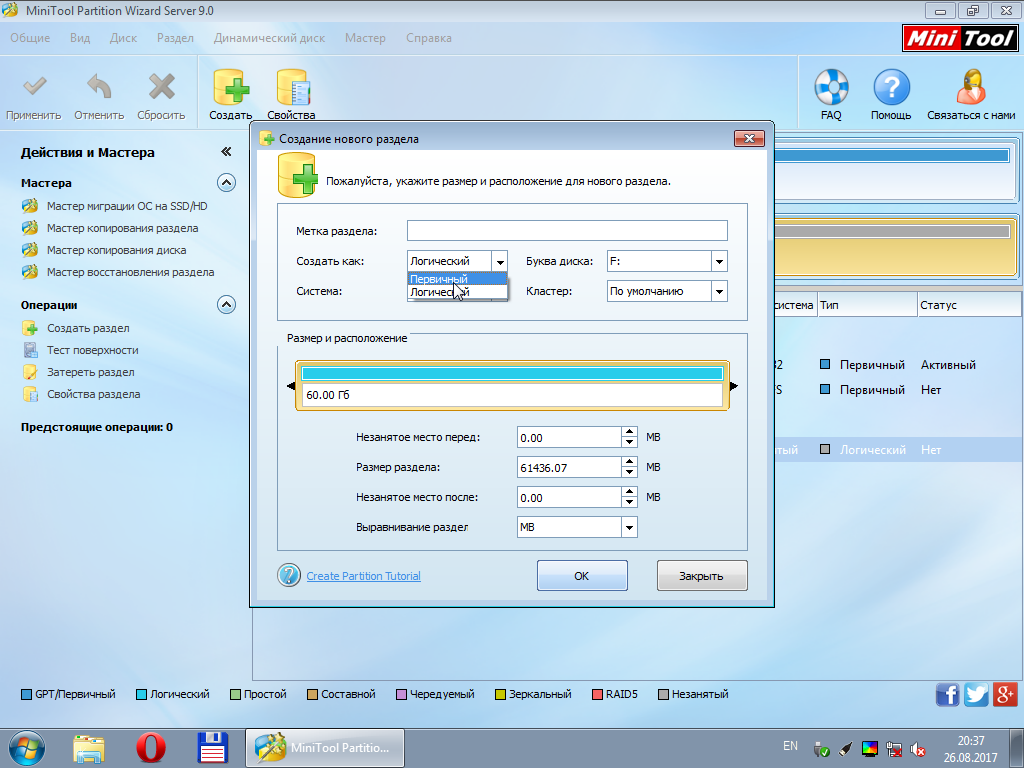Launch Мастер миграции ОС на SSD/HD
The width and height of the screenshot is (1024, 768).
(127, 206)
